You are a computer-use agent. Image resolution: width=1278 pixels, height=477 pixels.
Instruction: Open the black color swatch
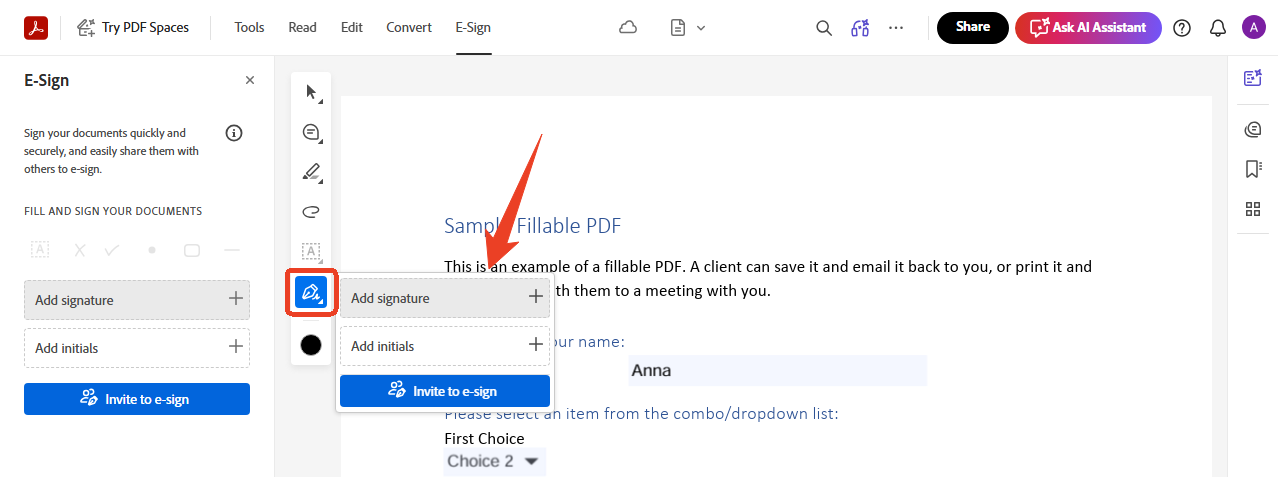(311, 345)
